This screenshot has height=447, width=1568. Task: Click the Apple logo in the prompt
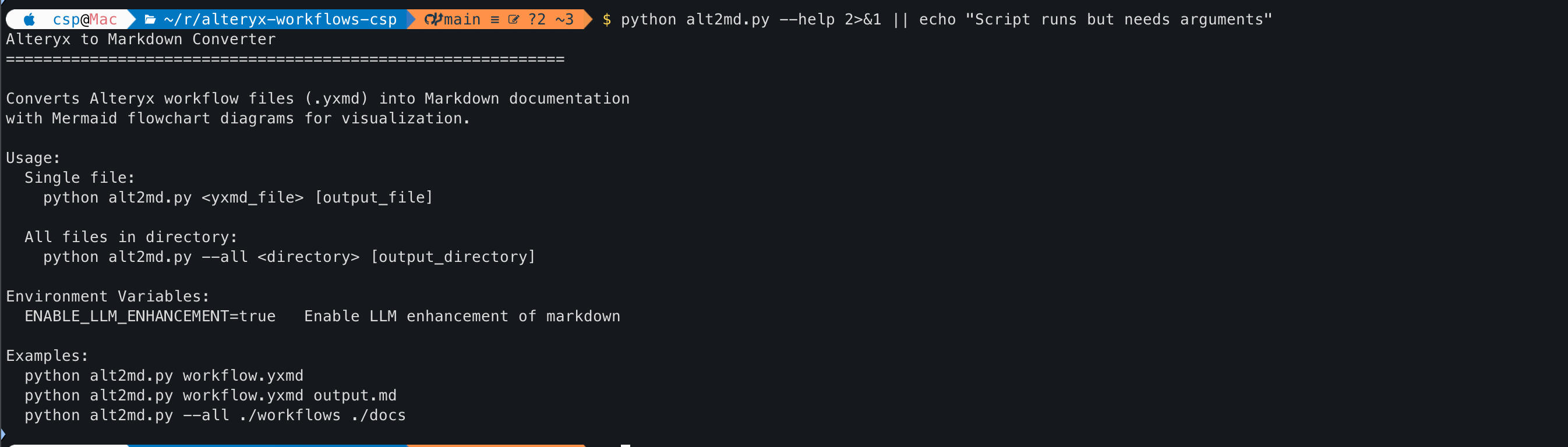pyautogui.click(x=29, y=19)
